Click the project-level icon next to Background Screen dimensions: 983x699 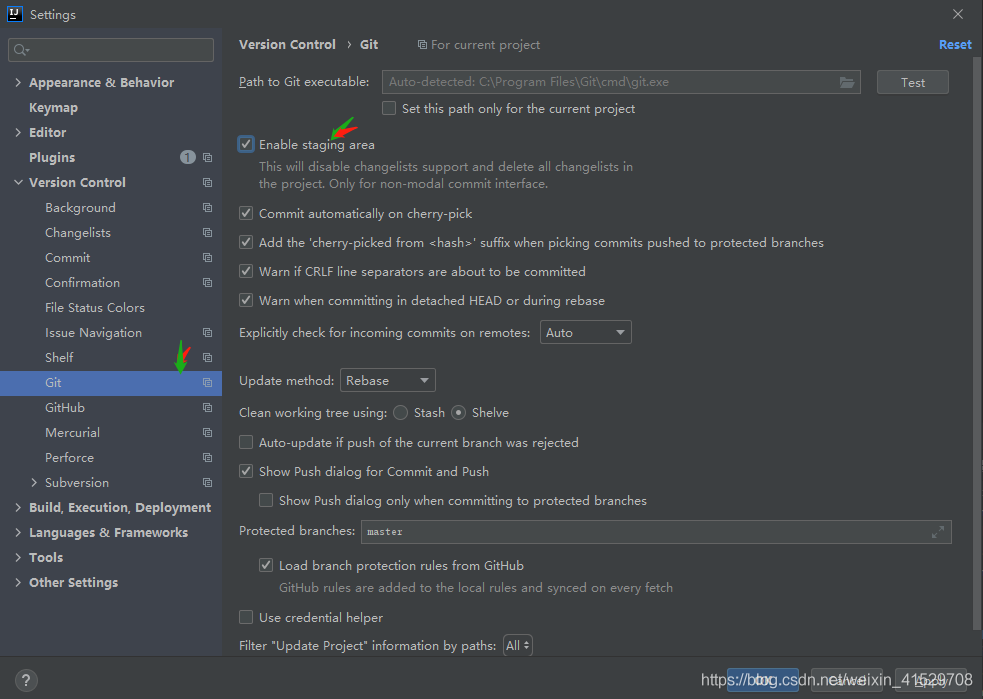[207, 208]
